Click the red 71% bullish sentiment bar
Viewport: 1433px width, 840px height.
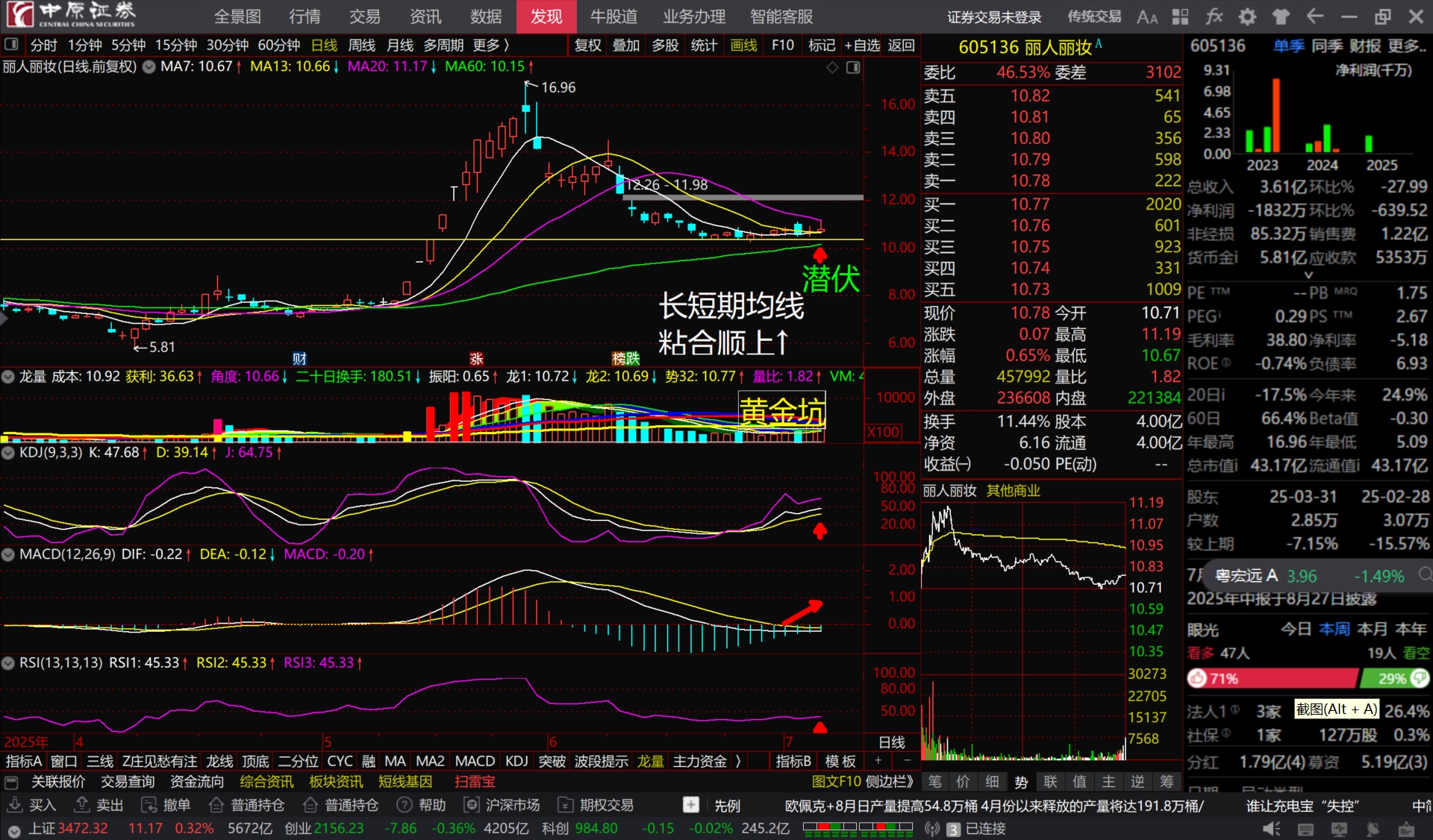(x=1273, y=678)
